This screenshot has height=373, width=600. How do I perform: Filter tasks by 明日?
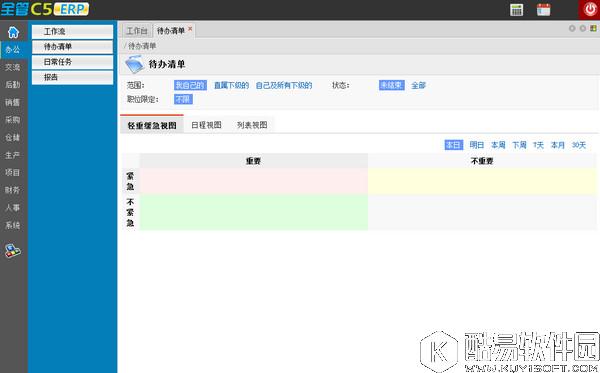point(476,145)
